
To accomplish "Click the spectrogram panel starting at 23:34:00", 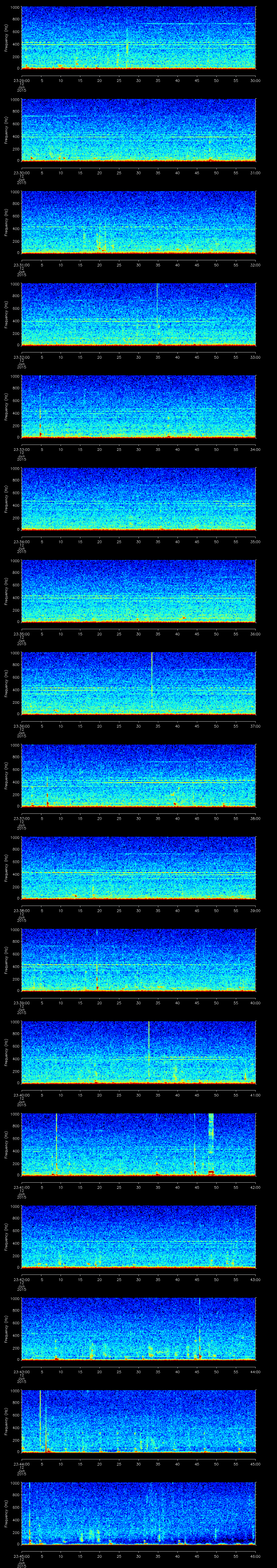I will [138, 499].
